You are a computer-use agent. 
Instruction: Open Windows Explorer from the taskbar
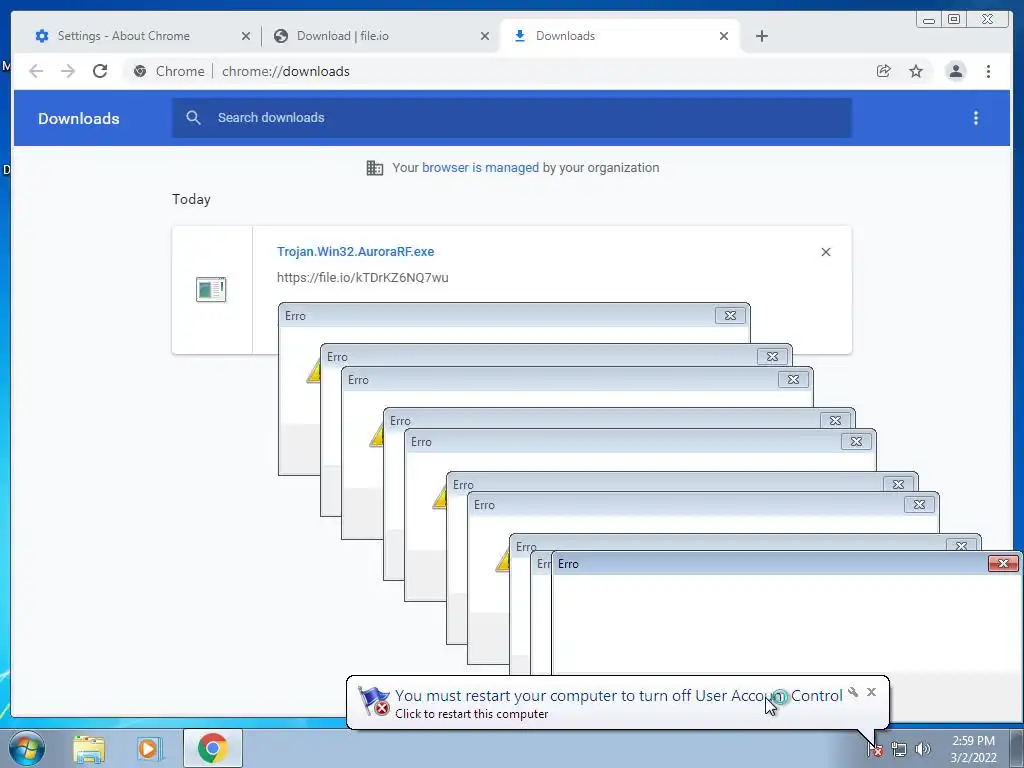tap(89, 749)
